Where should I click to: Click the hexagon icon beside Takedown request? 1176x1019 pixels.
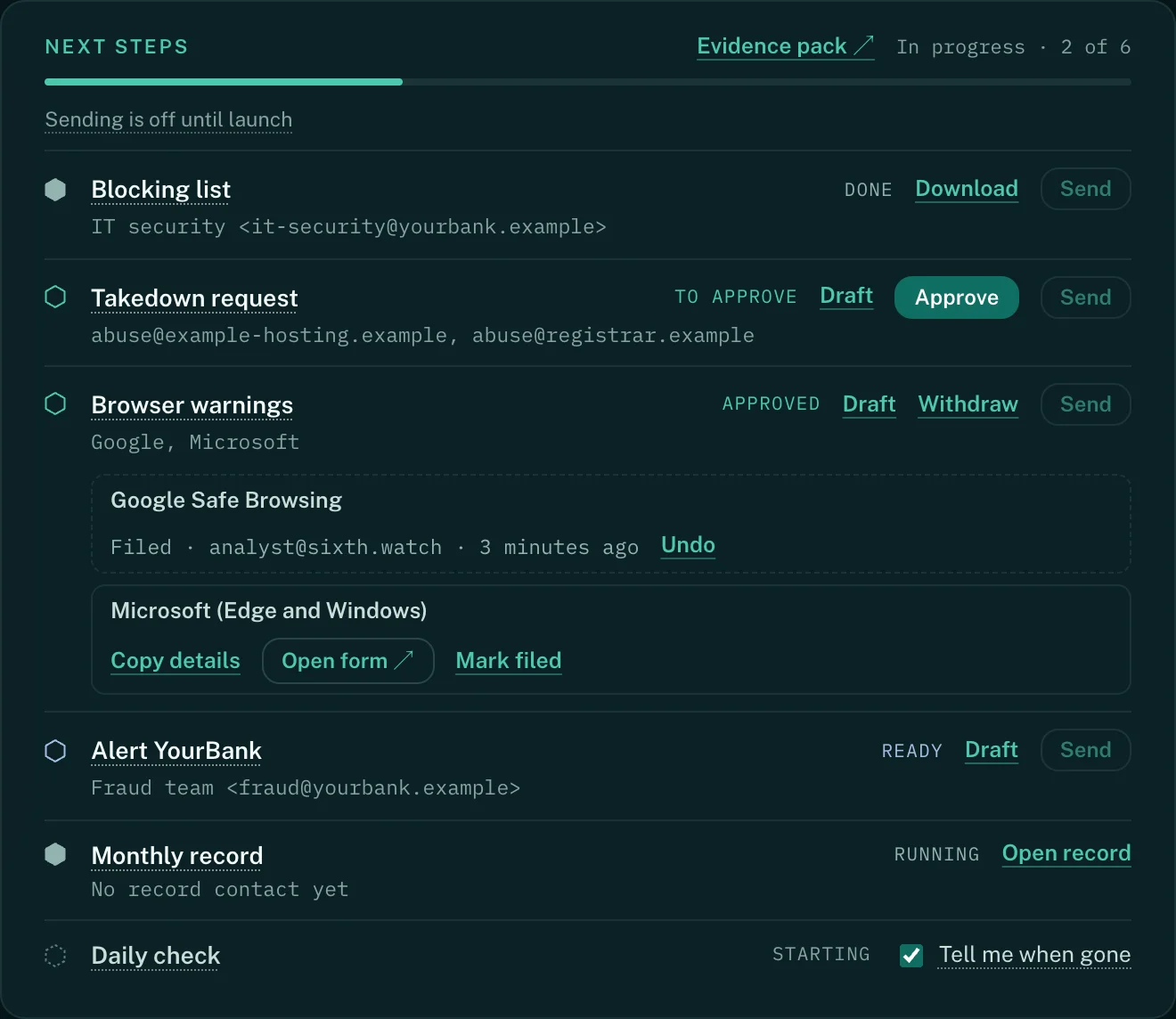point(55,297)
